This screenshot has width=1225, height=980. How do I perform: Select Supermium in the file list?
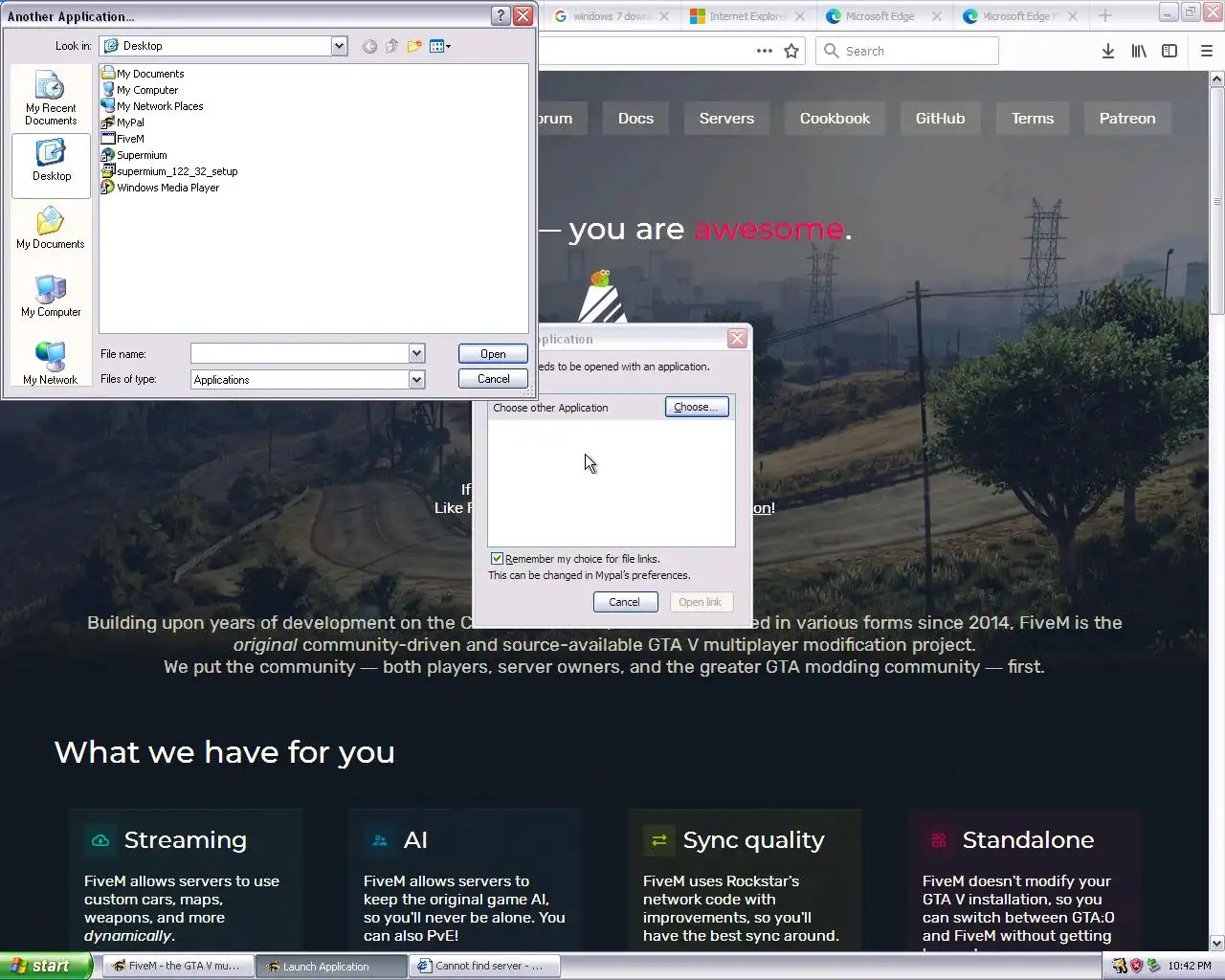(x=134, y=155)
